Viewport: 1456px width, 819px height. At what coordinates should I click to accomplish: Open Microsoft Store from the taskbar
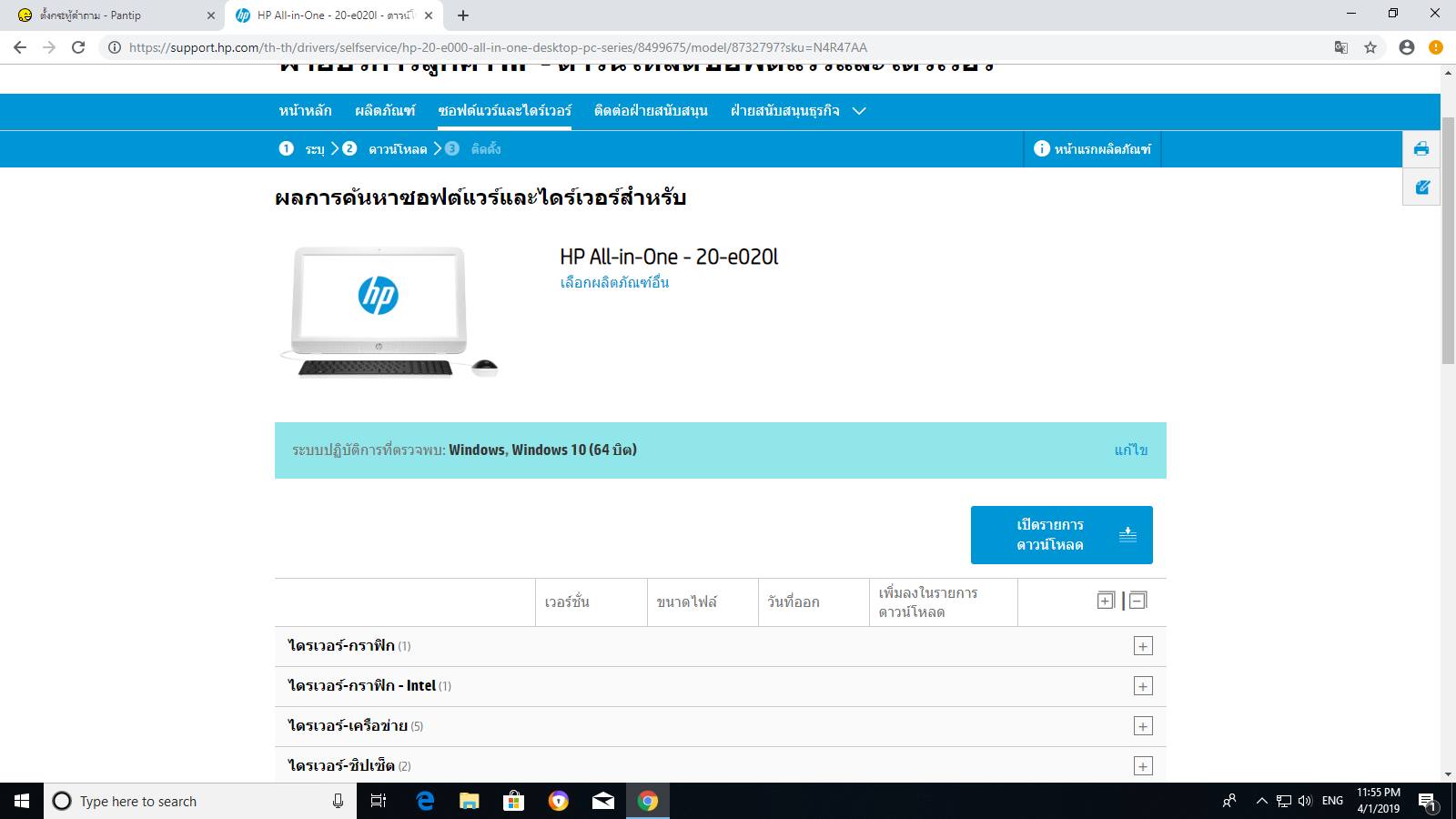513,801
